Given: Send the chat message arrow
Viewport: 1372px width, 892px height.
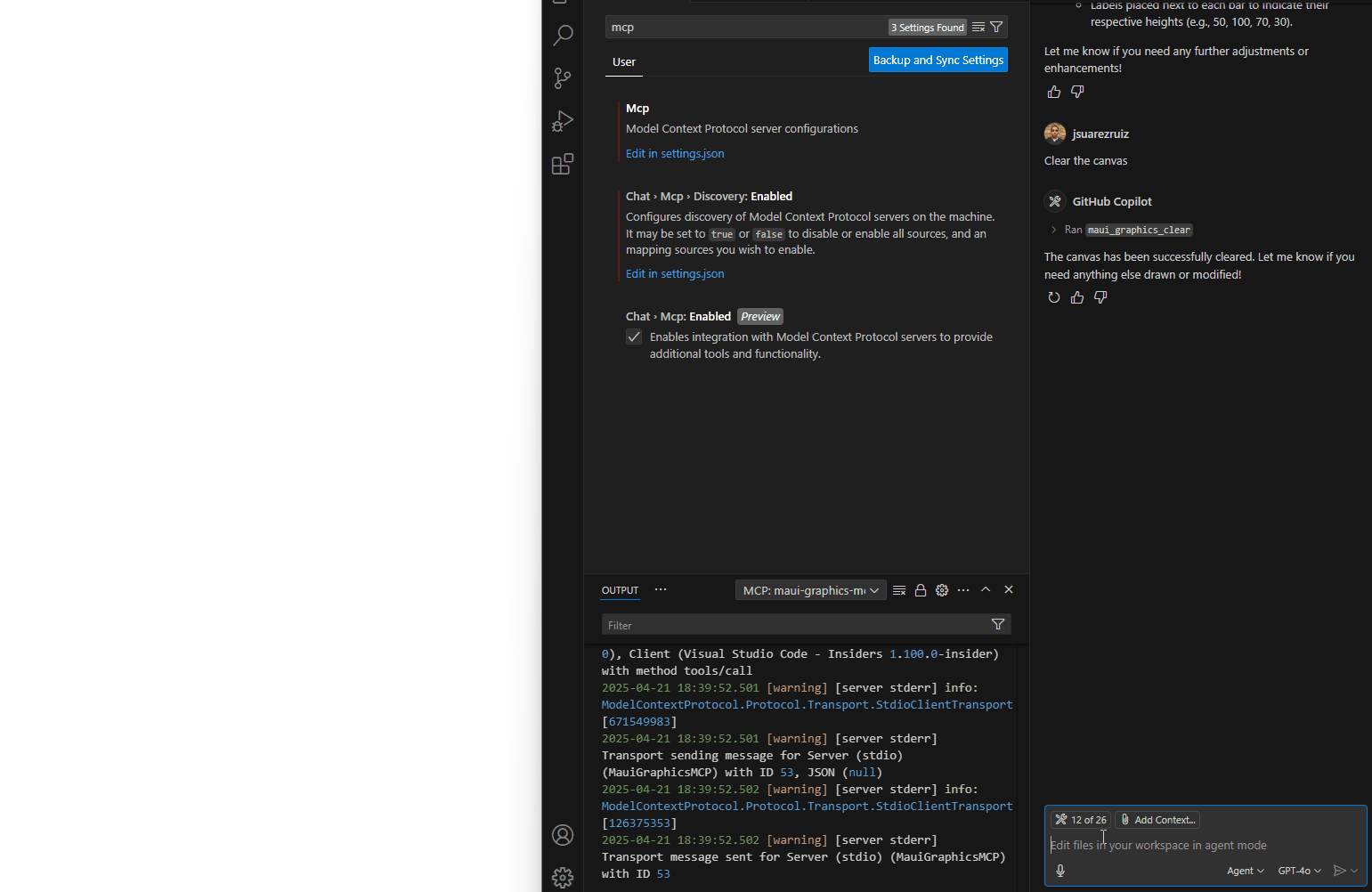Looking at the screenshot, I should click(1339, 871).
